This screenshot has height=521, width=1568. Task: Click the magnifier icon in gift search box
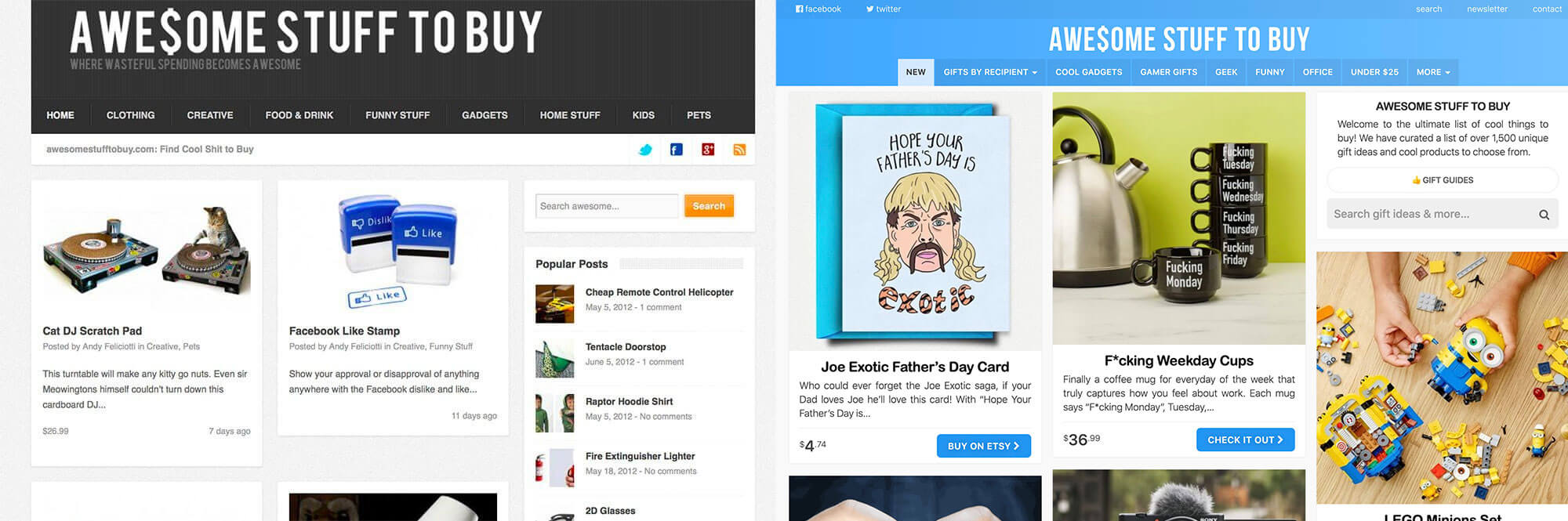[1544, 215]
